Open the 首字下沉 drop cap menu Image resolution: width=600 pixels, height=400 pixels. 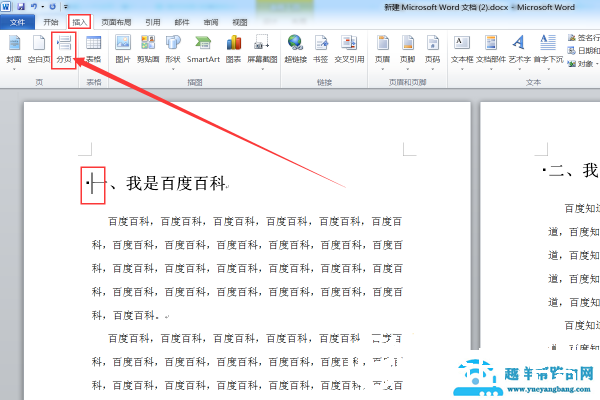pos(548,49)
